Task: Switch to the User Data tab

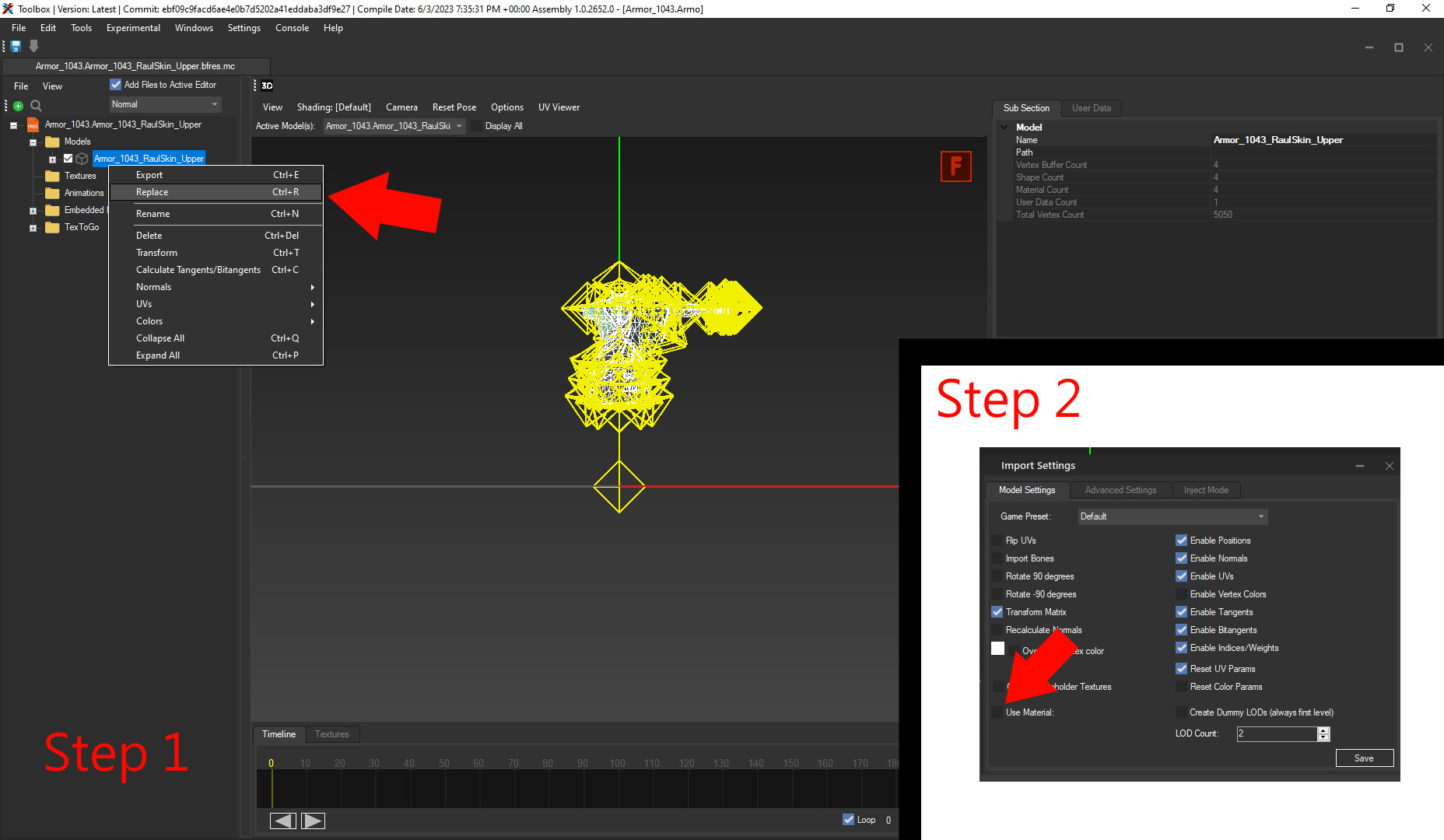Action: (x=1091, y=108)
